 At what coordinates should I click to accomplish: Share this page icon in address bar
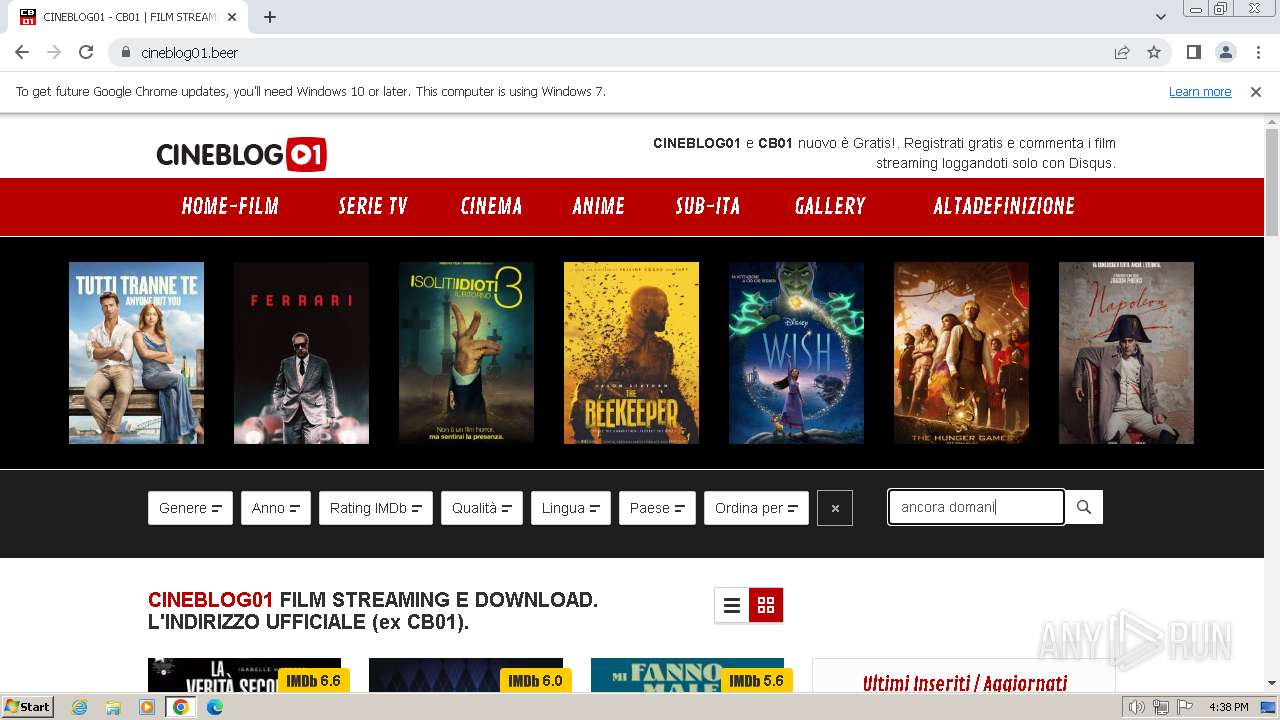click(x=1122, y=52)
